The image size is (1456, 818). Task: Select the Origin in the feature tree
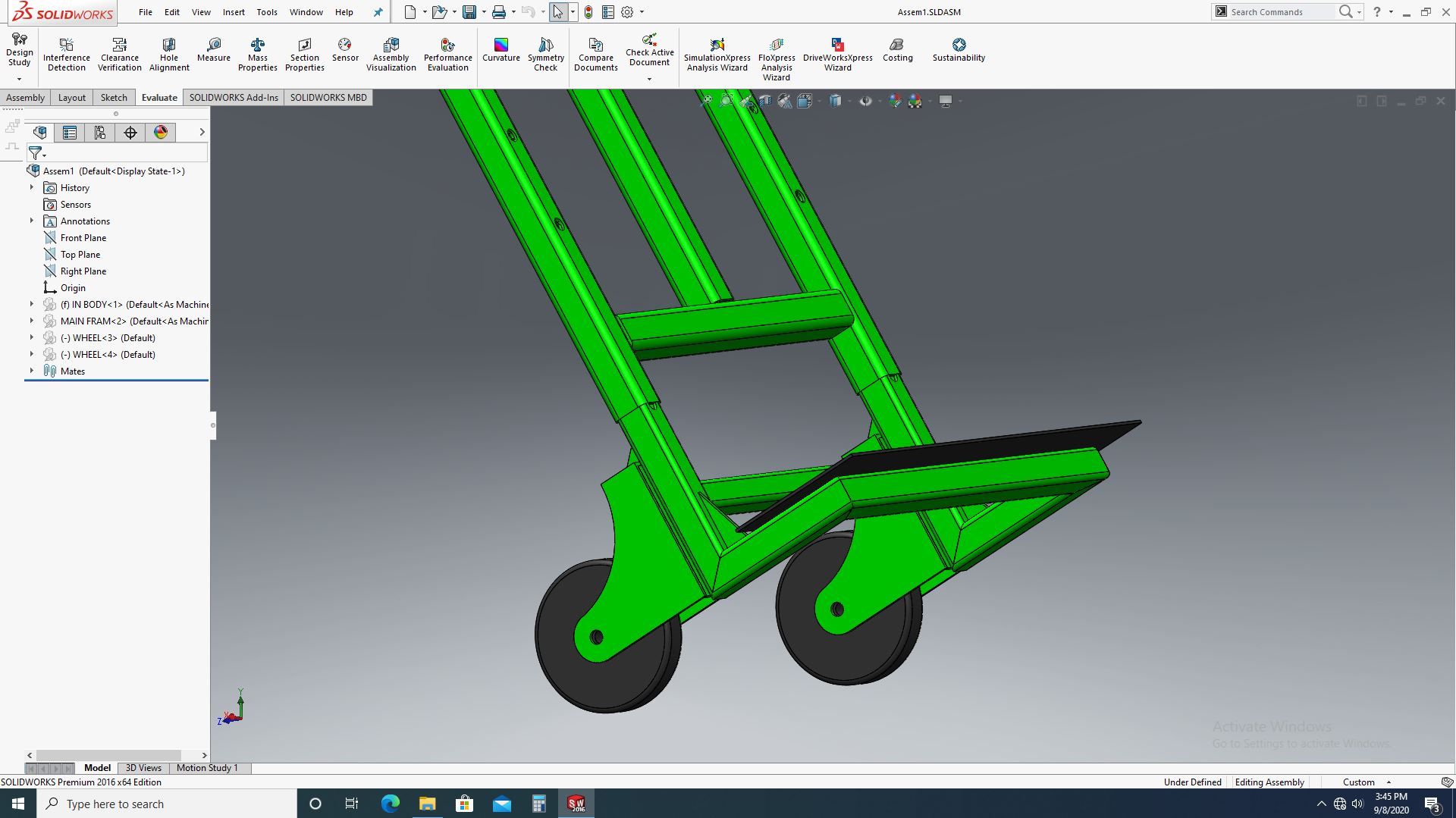click(x=64, y=288)
